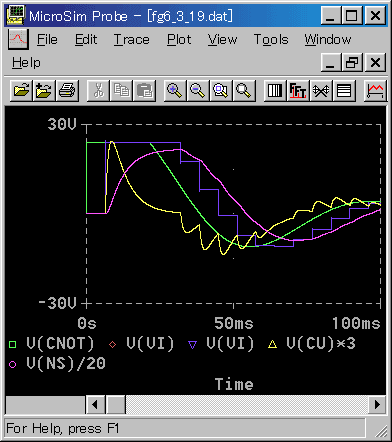This screenshot has width=392, height=442.
Task: Open the View menu
Action: coord(222,40)
